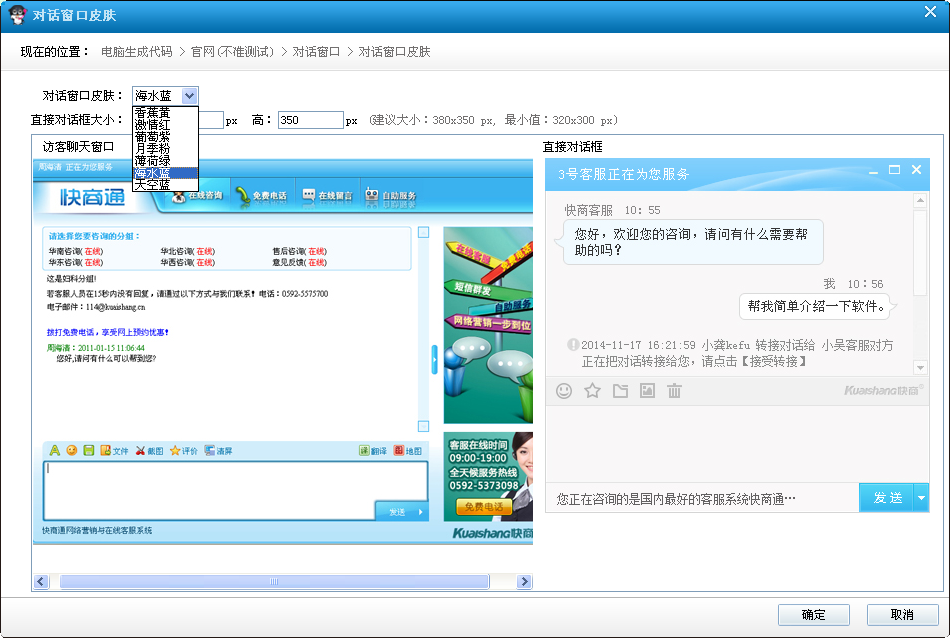Expand the arrow next to 发送 button
Screen dimensions: 950x638
coord(921,498)
